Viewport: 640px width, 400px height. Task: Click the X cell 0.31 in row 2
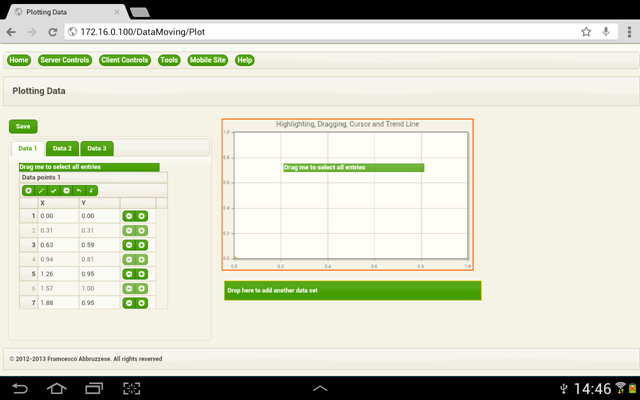[x=58, y=231]
